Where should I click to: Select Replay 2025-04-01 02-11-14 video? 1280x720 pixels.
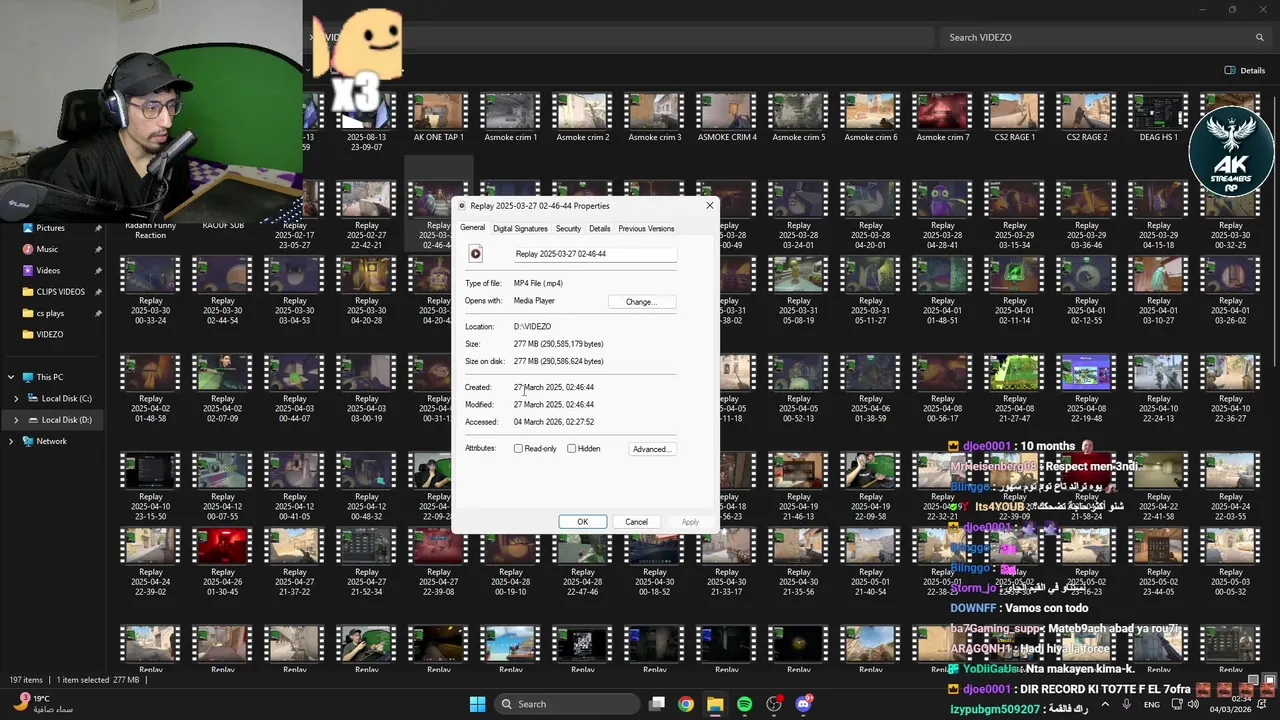pos(1014,291)
